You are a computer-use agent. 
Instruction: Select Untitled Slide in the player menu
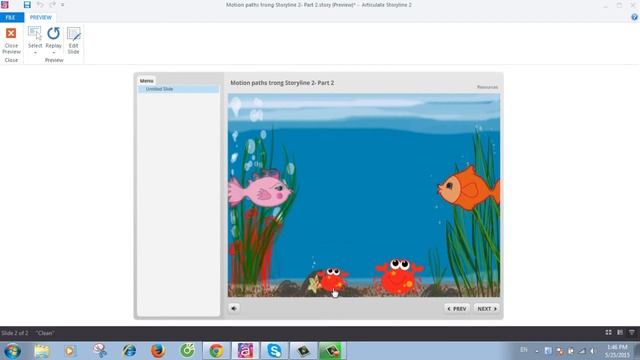point(178,89)
